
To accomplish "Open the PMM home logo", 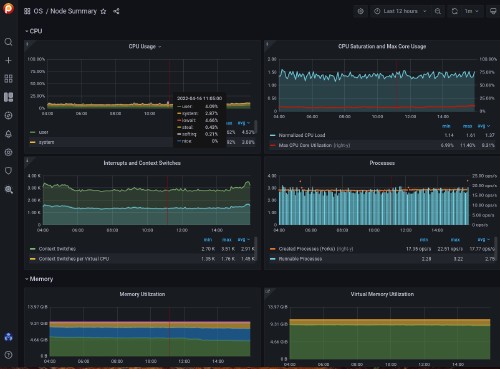I will point(8,8).
